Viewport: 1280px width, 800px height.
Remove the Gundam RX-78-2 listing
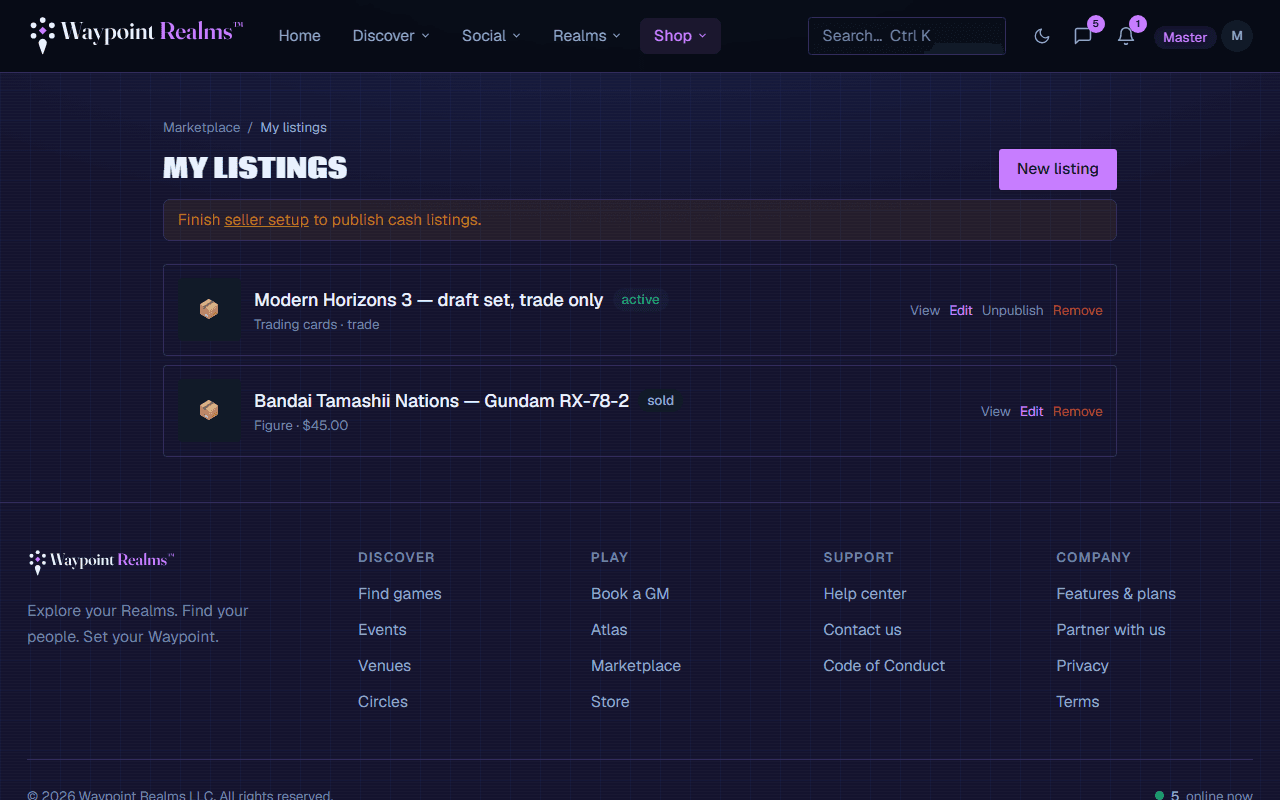pyautogui.click(x=1078, y=412)
